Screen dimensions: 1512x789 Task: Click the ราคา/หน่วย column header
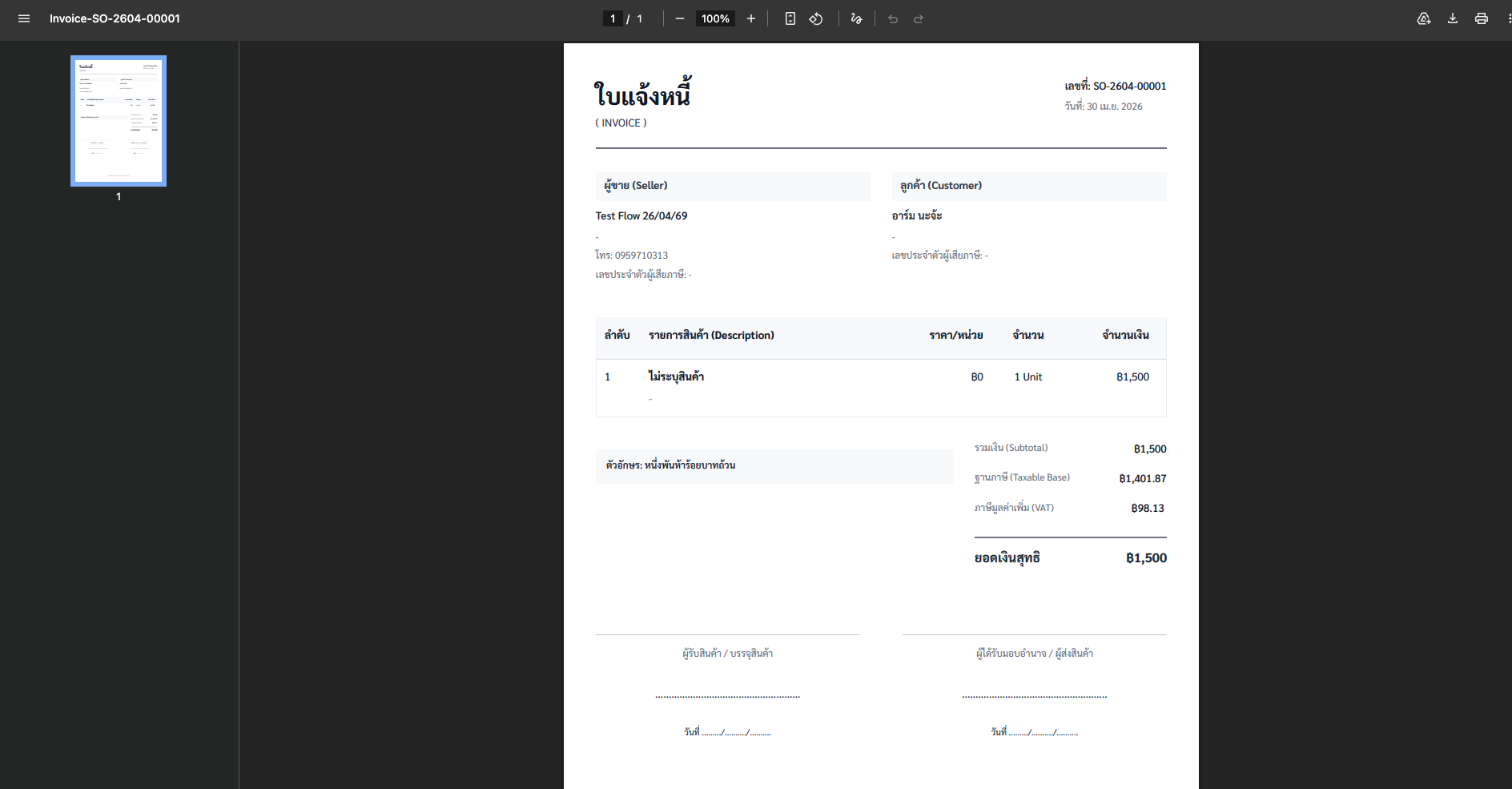956,335
